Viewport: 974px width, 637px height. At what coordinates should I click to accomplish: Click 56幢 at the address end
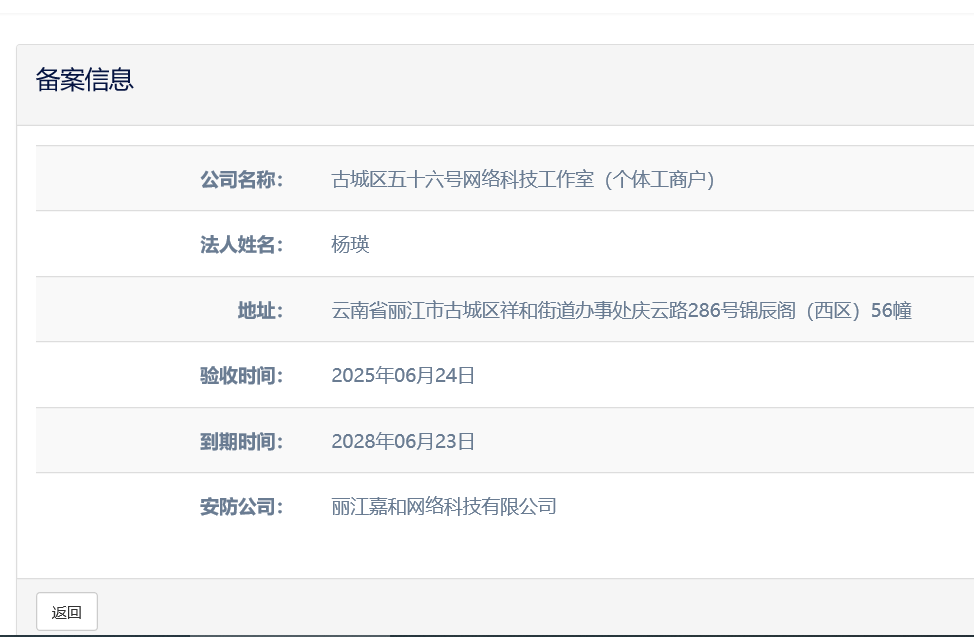[x=891, y=311]
